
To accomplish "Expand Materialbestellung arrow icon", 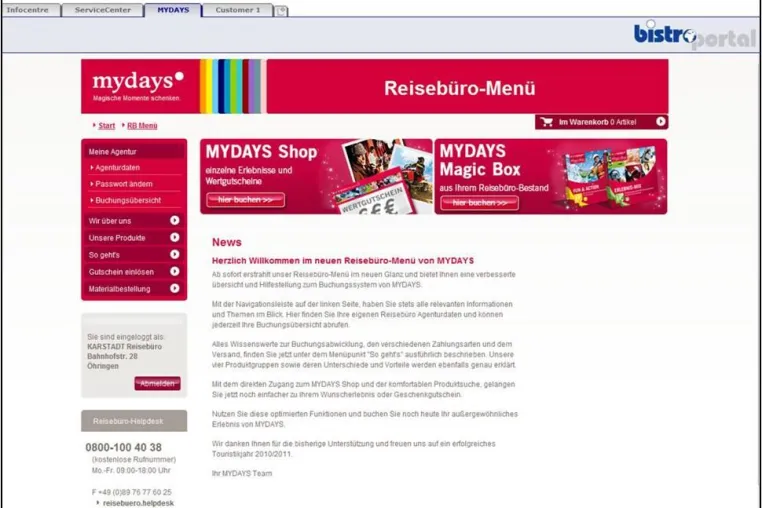I will coord(174,288).
